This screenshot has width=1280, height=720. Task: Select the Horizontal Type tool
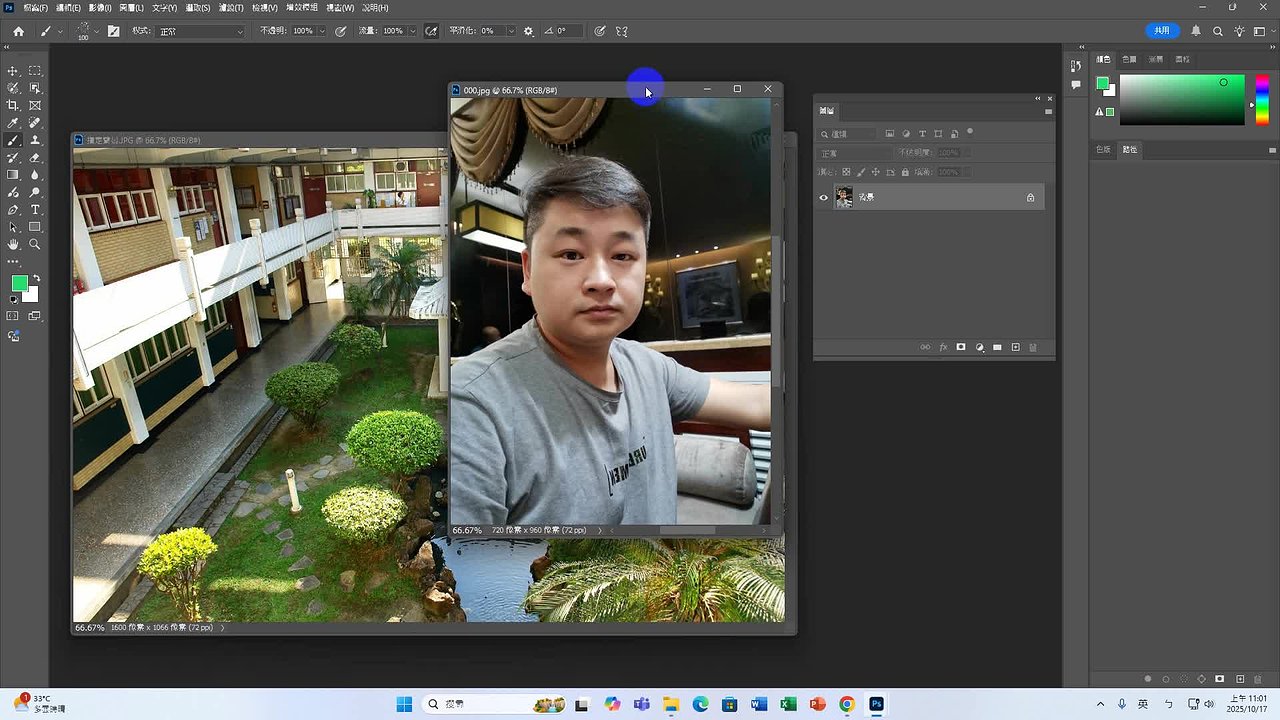pos(35,210)
